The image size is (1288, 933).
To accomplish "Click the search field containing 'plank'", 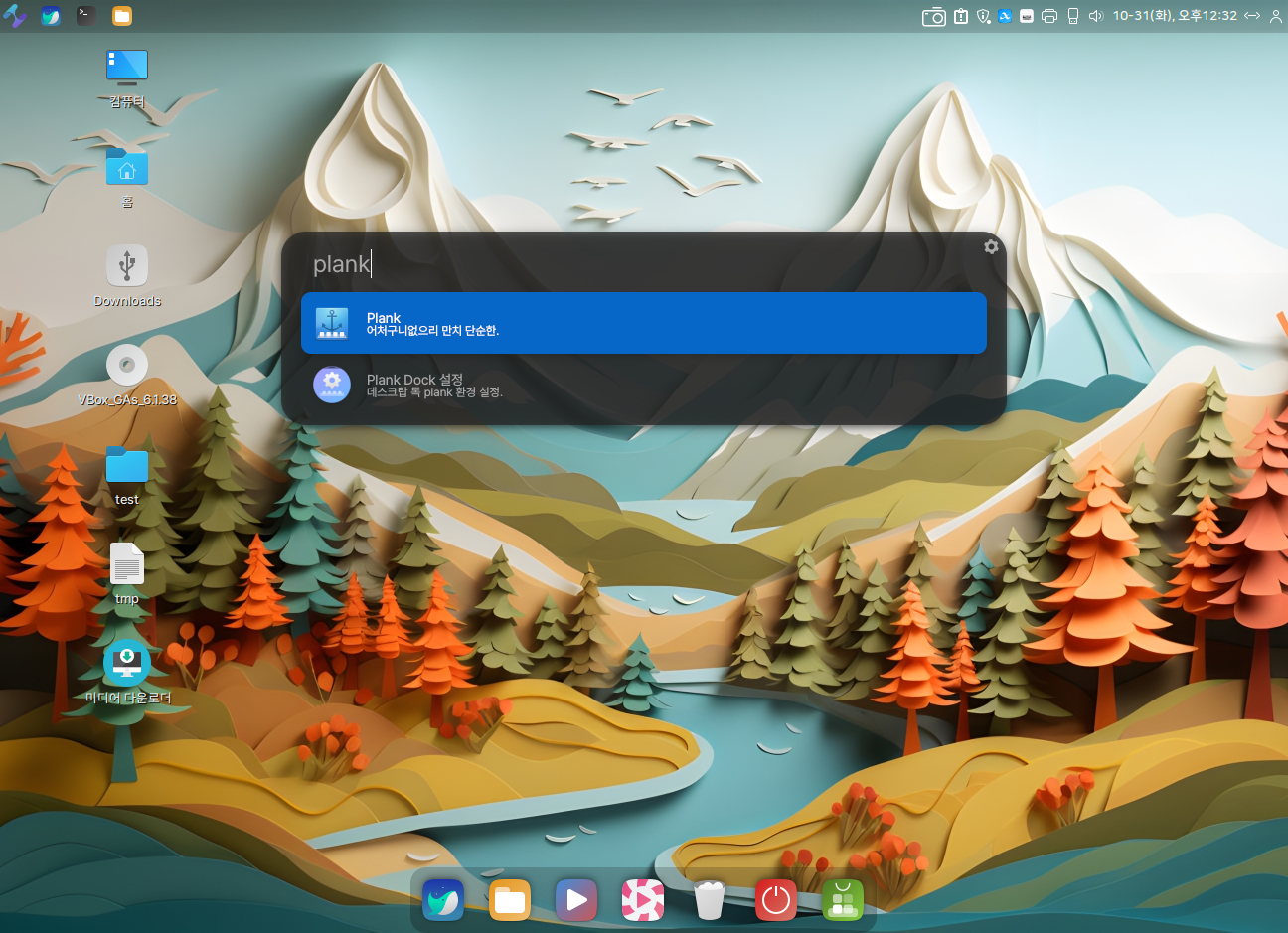I will click(x=636, y=264).
